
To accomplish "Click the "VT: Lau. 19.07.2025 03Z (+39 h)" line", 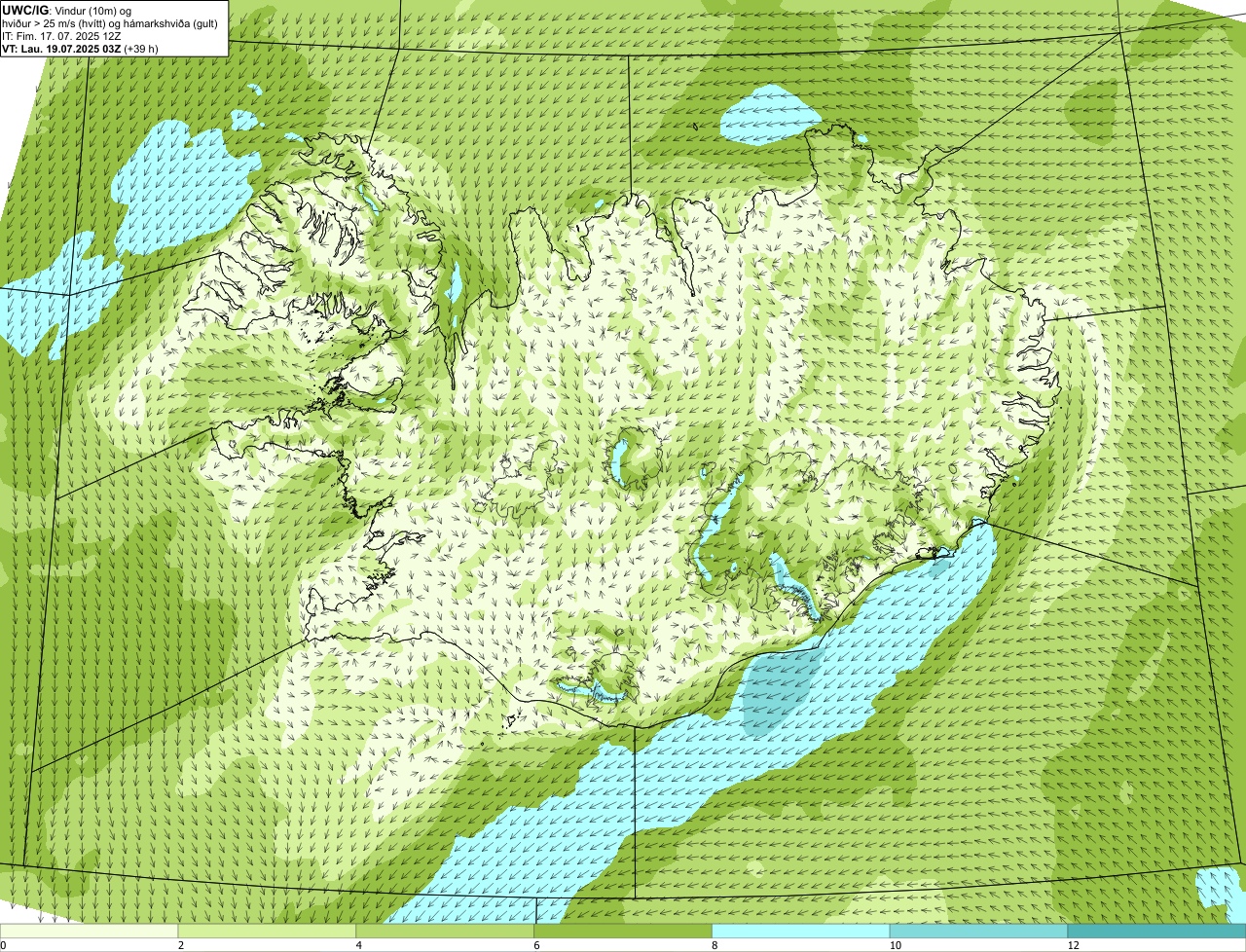I will pos(80,48).
